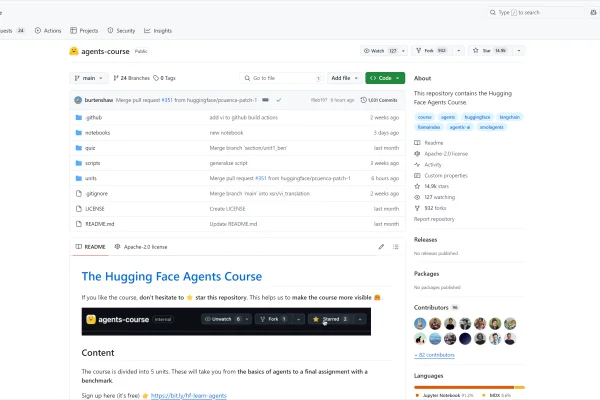Click the .gitignore file icon
This screenshot has height=400, width=600.
pyautogui.click(x=79, y=194)
